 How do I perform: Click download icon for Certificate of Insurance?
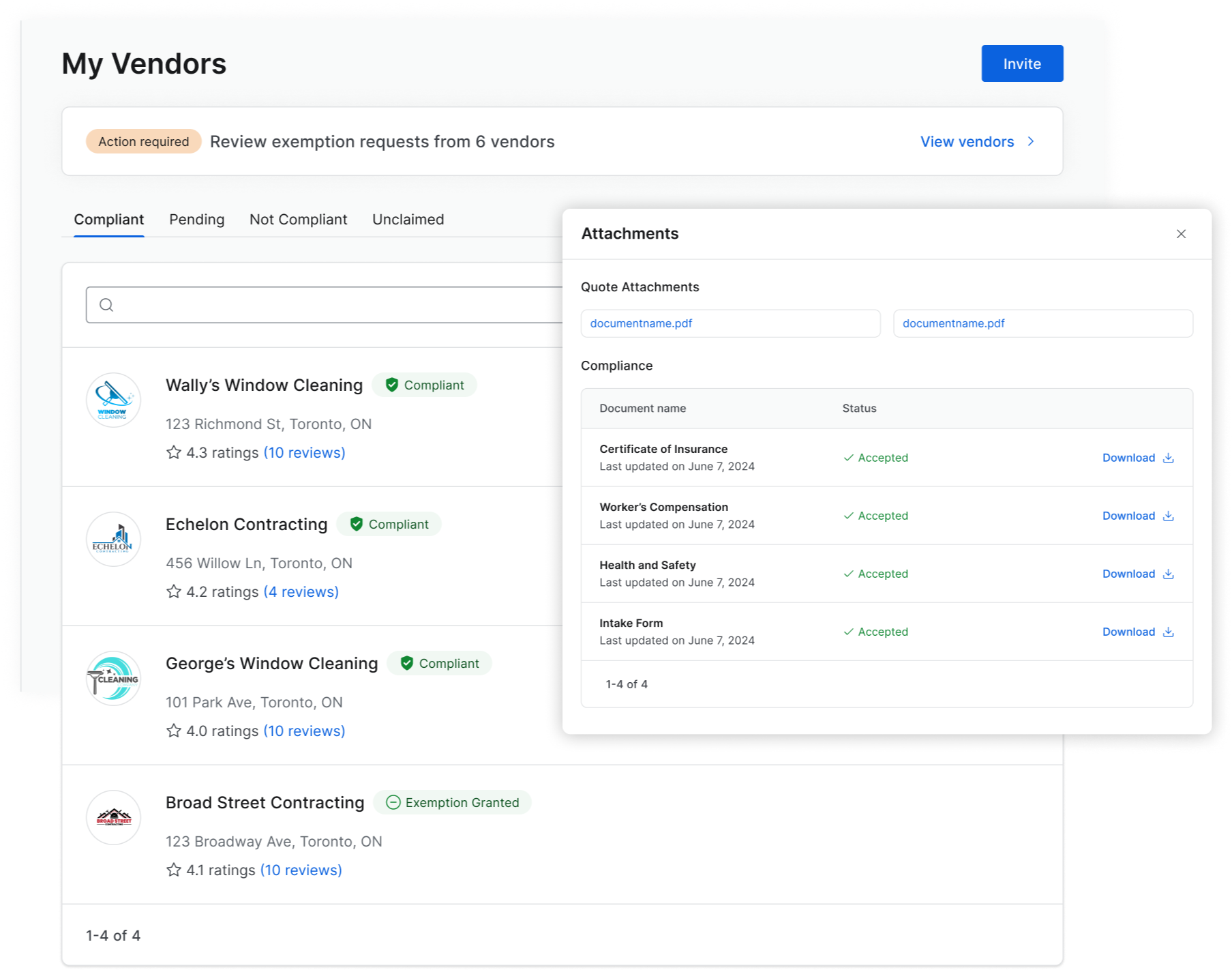[x=1168, y=458]
